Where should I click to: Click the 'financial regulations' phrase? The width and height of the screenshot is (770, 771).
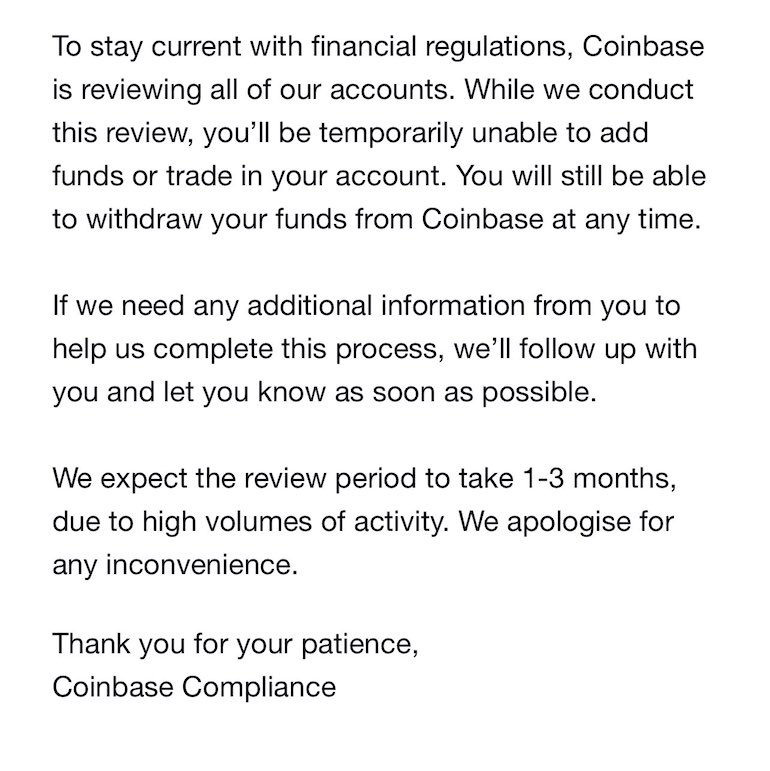point(442,48)
